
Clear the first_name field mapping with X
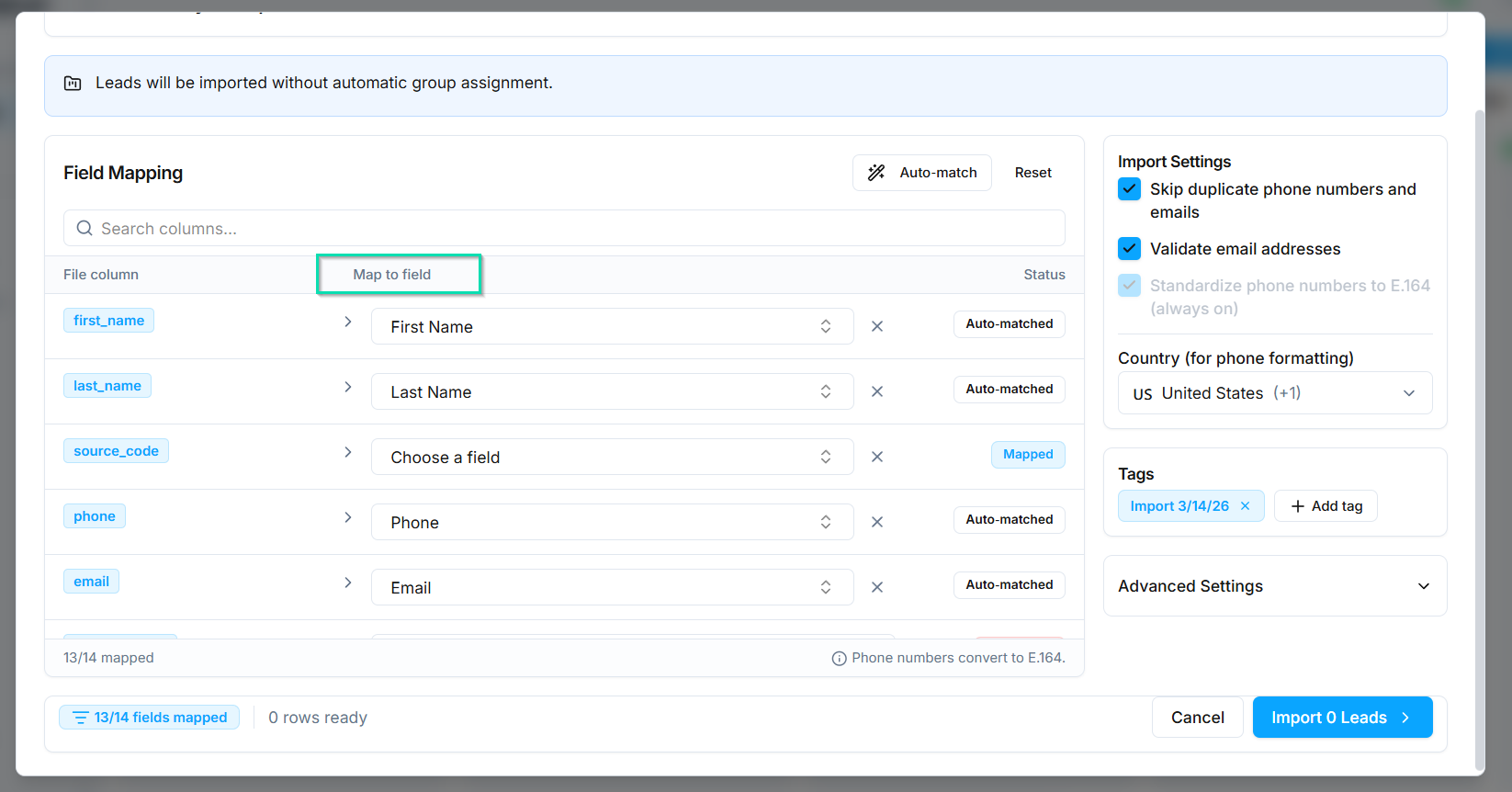(x=877, y=326)
